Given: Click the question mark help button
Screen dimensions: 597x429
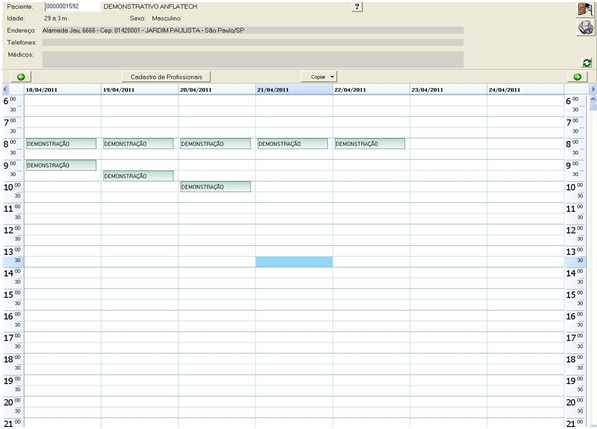Looking at the screenshot, I should click(x=357, y=6).
